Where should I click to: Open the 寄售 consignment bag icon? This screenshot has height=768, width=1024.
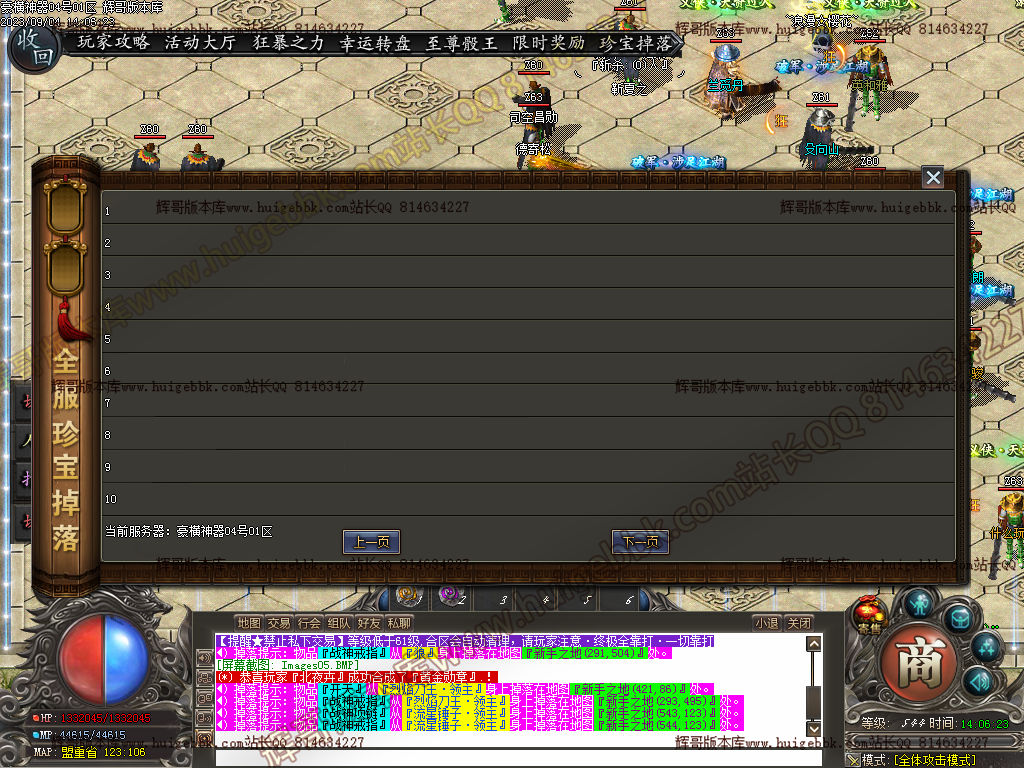point(870,616)
